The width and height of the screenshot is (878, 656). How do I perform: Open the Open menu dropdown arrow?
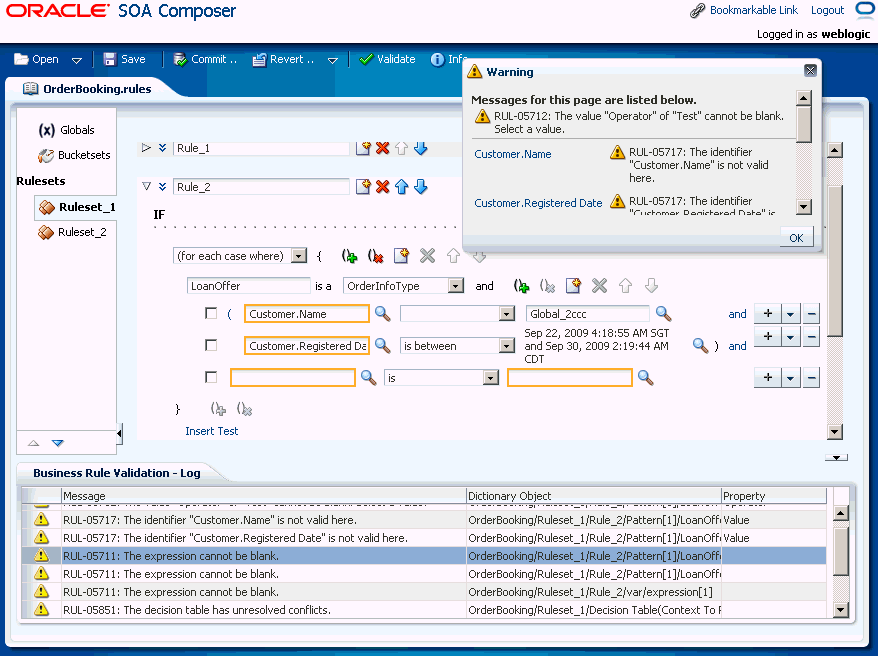(77, 60)
